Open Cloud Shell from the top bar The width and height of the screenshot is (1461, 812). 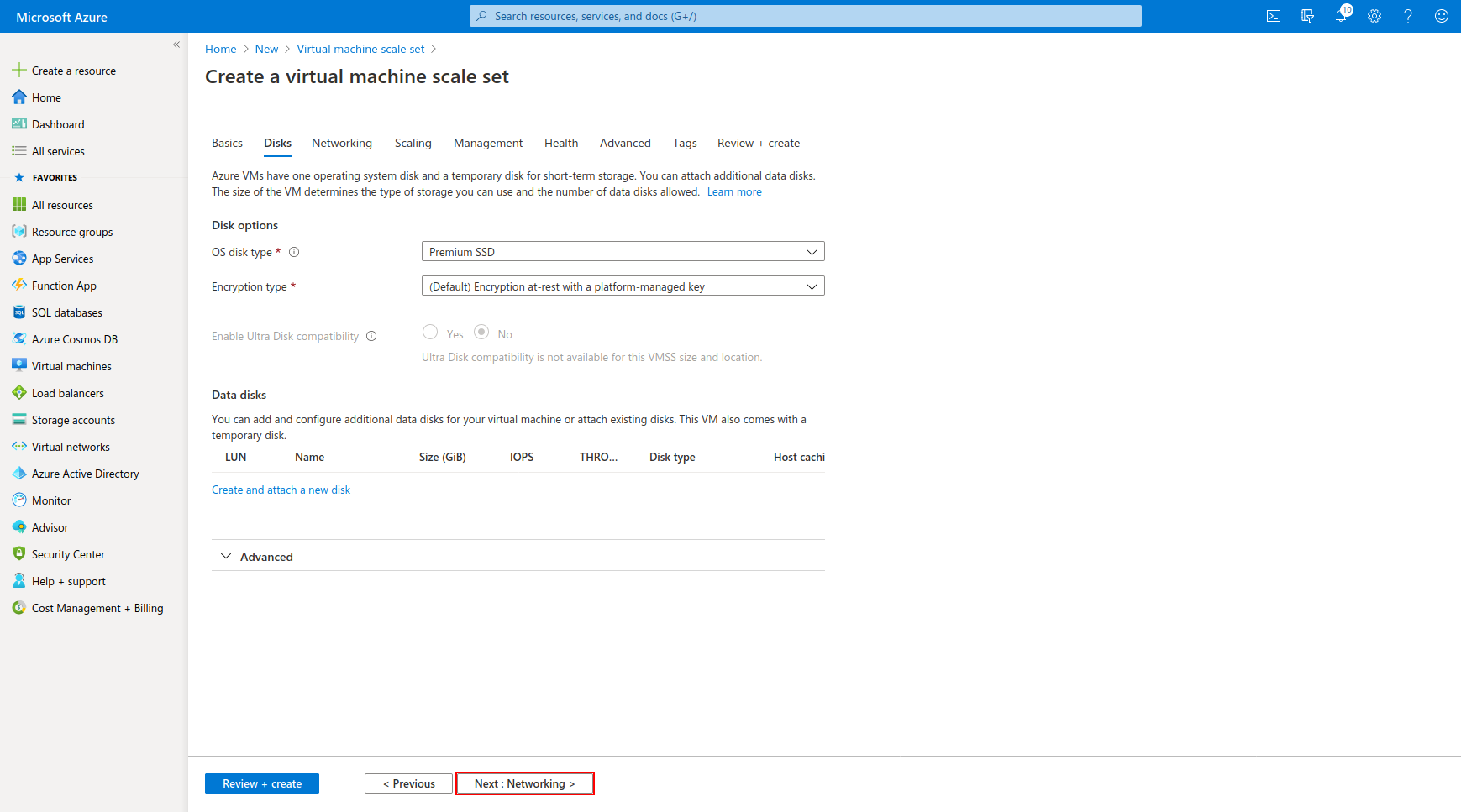click(1274, 16)
